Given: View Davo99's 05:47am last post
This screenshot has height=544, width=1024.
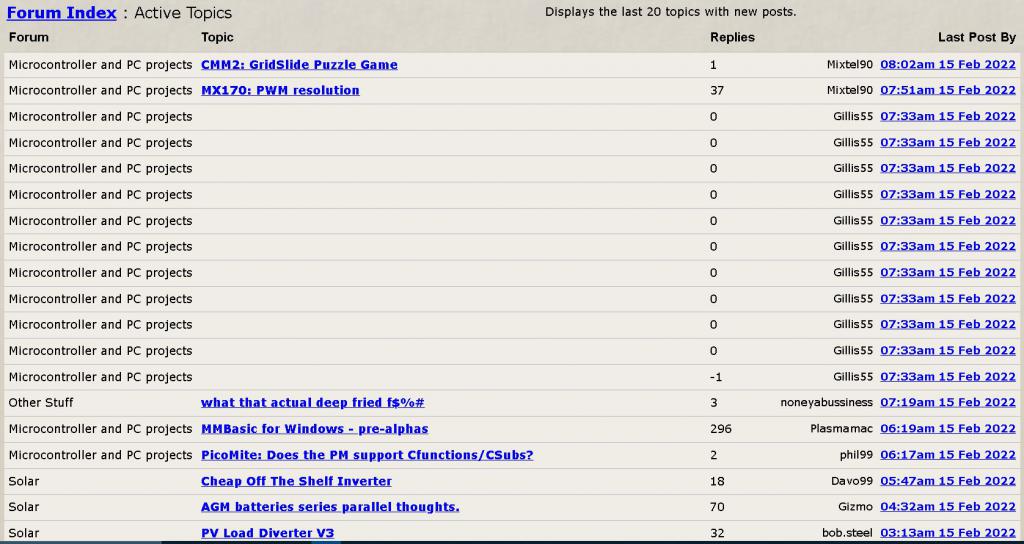Looking at the screenshot, I should 947,481.
